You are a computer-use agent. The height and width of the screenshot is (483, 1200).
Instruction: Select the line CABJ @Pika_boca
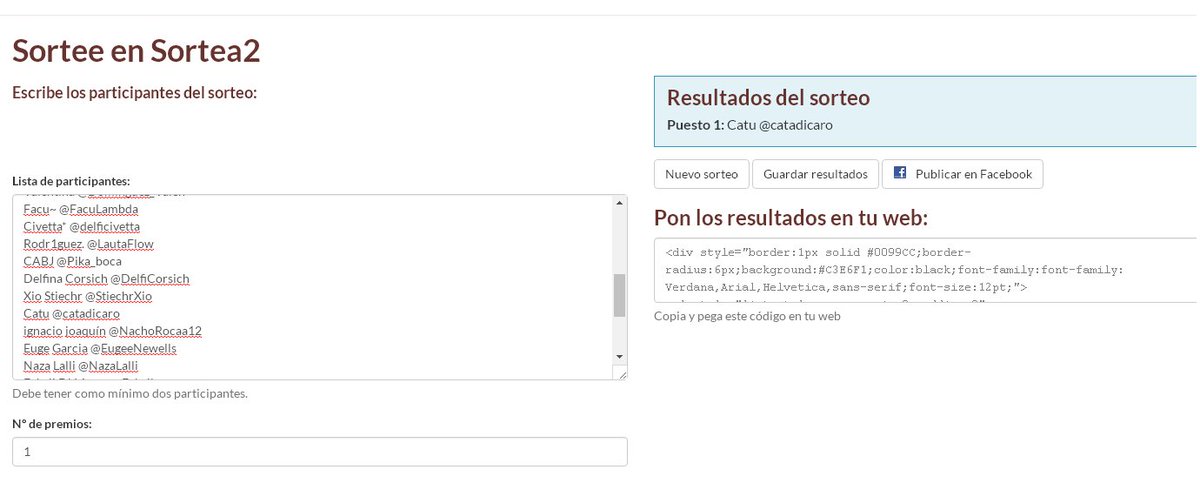pos(72,261)
